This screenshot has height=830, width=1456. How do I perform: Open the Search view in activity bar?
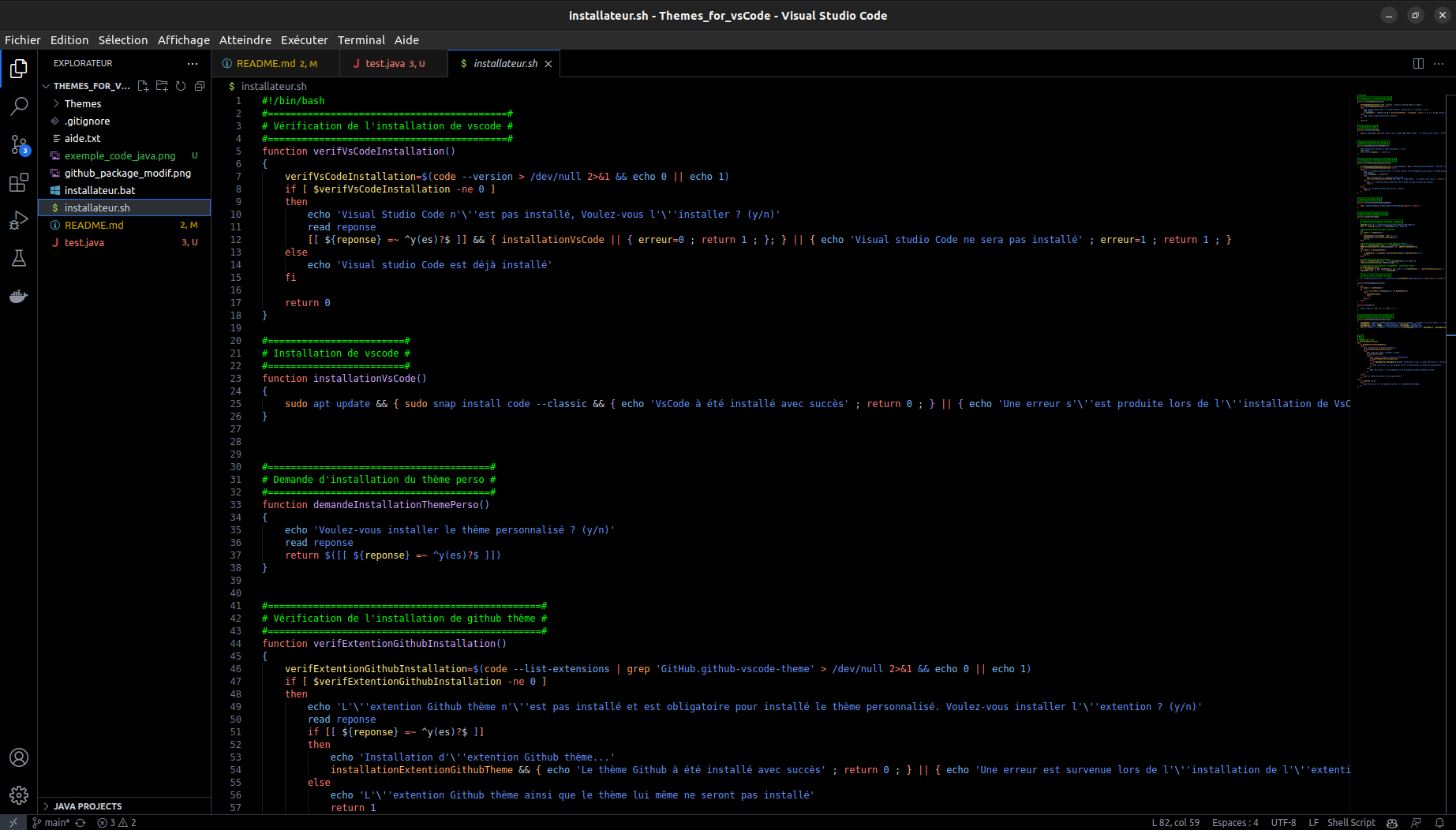[x=19, y=106]
